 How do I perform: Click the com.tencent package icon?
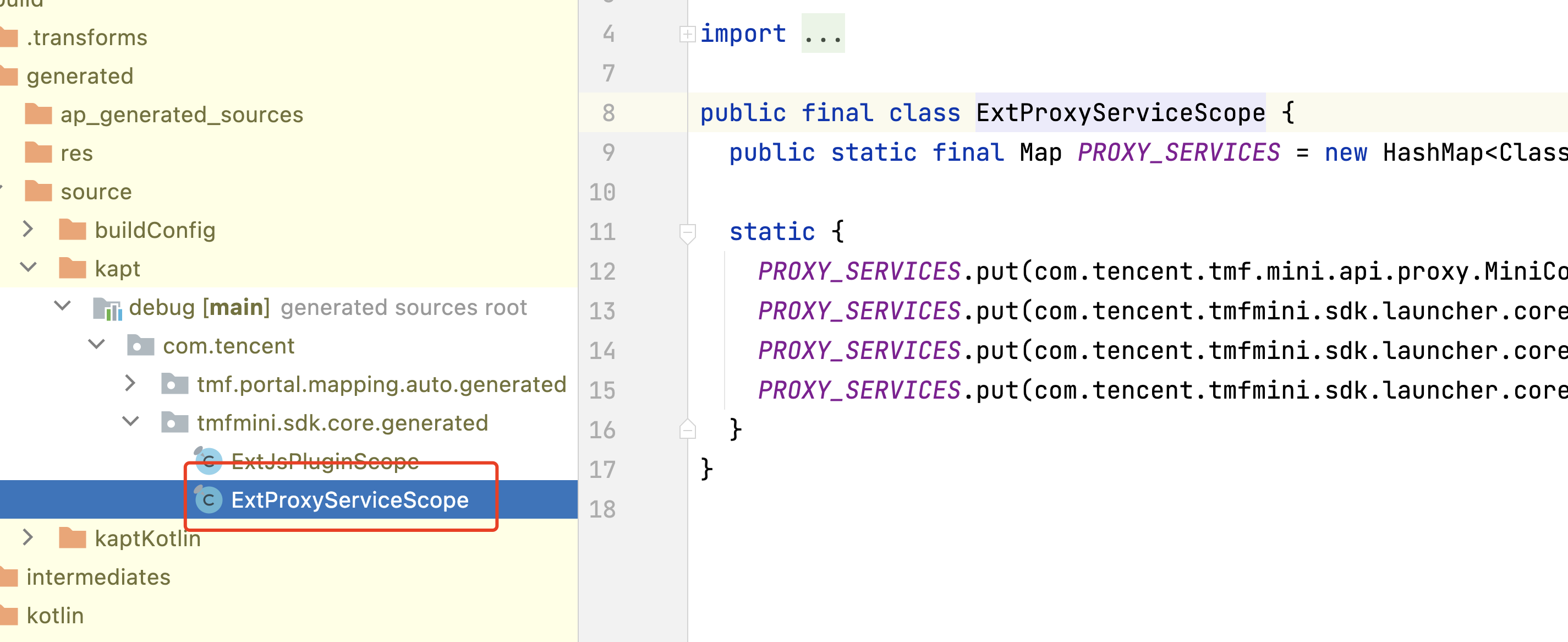coord(141,346)
